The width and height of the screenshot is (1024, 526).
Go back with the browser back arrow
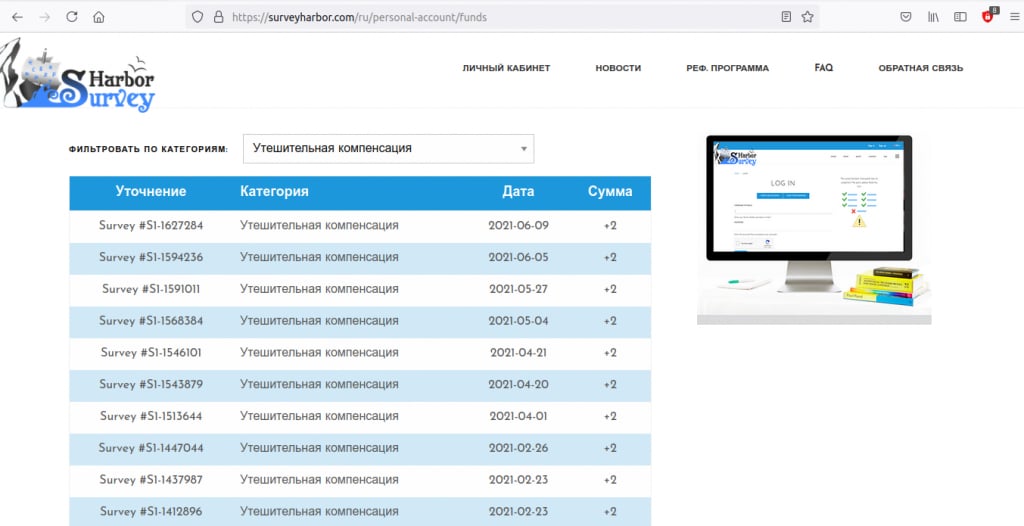click(x=18, y=17)
